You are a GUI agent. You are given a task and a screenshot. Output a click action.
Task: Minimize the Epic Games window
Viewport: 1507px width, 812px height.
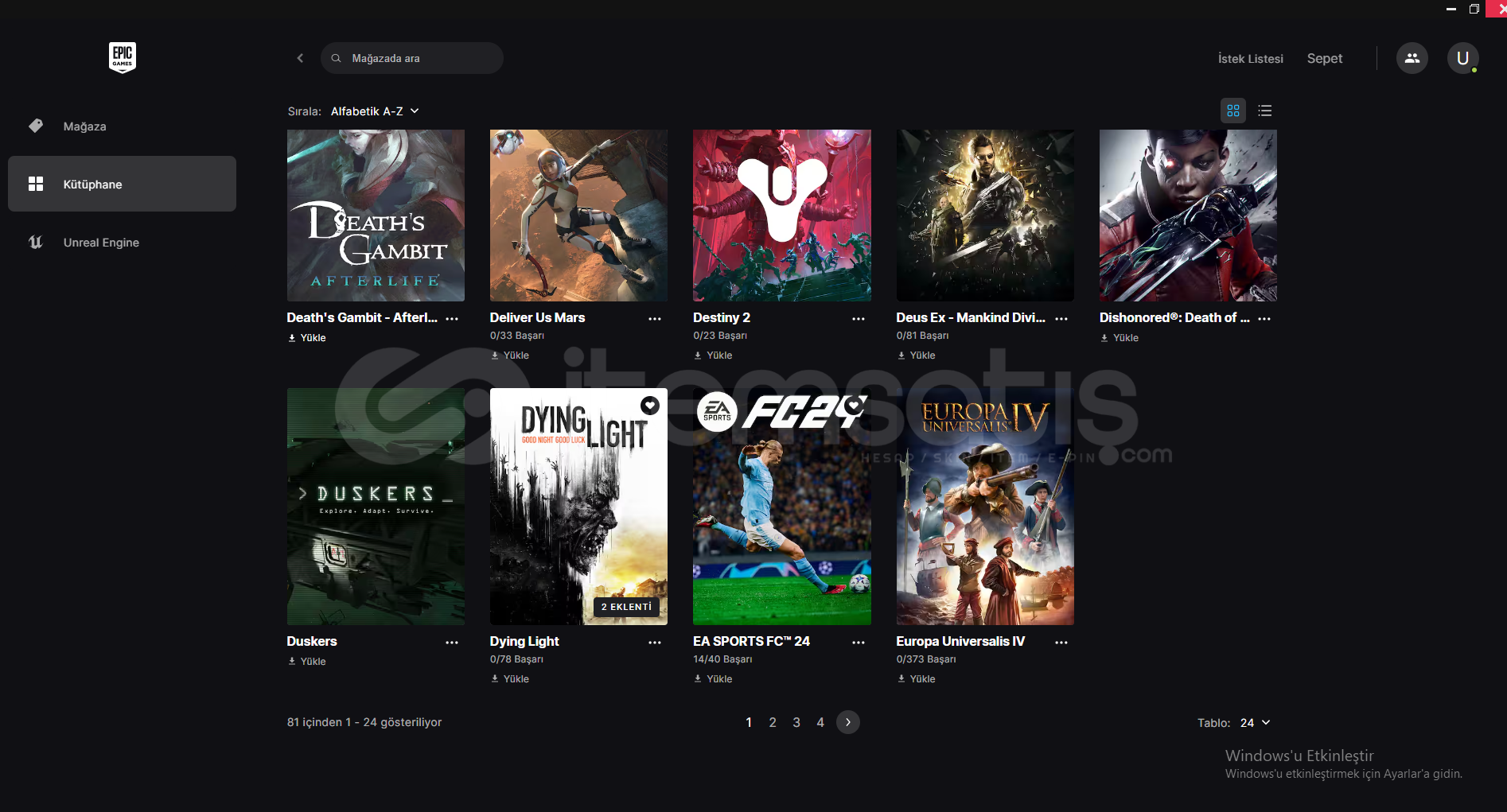point(1451,9)
